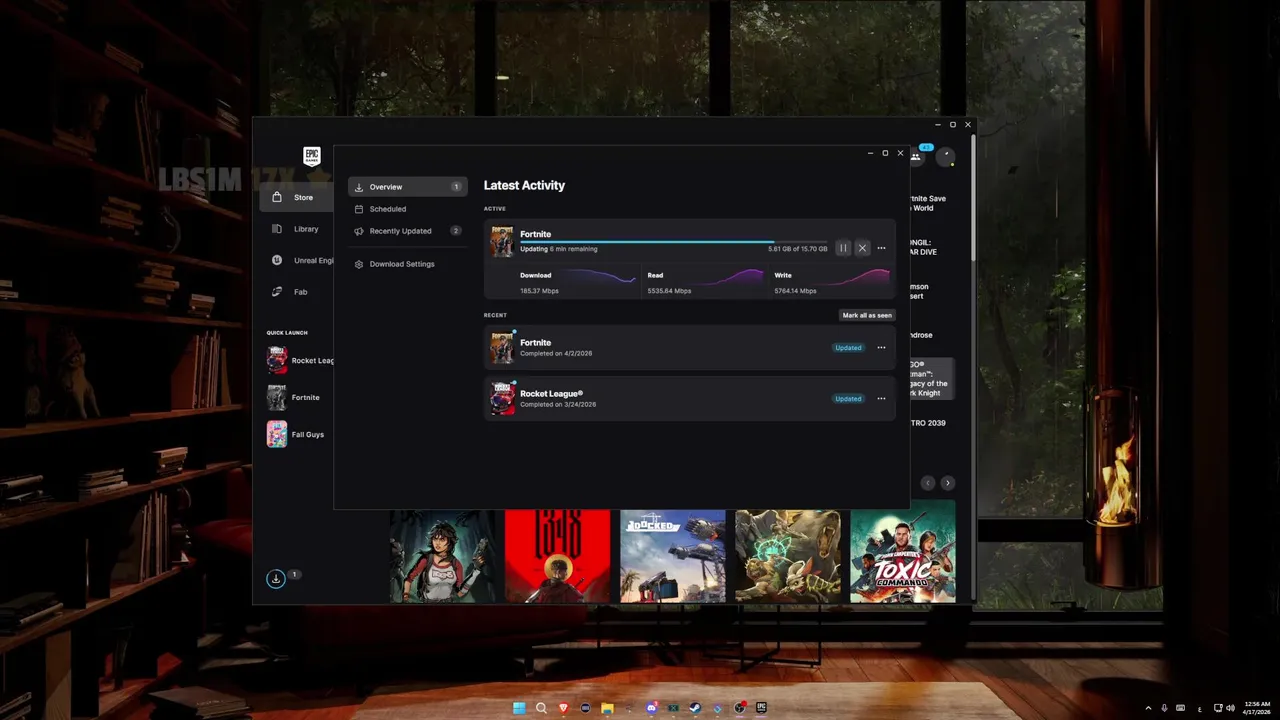The image size is (1280, 720).
Task: Open volume control in system tray
Action: pos(1229,708)
